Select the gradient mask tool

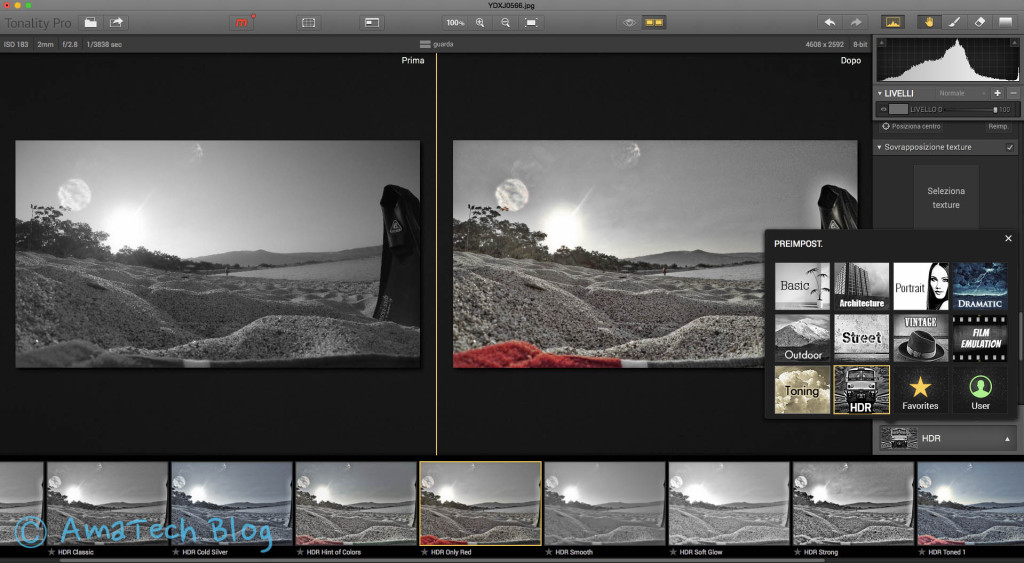(1005, 22)
